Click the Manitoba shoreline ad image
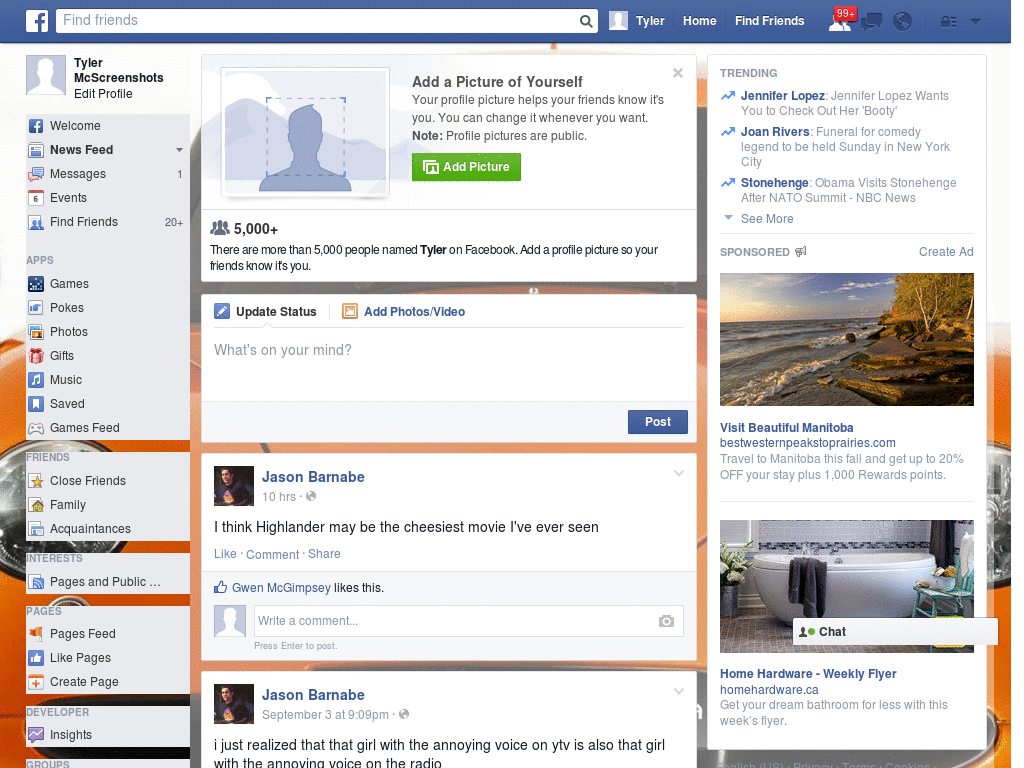This screenshot has height=768, width=1024. point(846,340)
